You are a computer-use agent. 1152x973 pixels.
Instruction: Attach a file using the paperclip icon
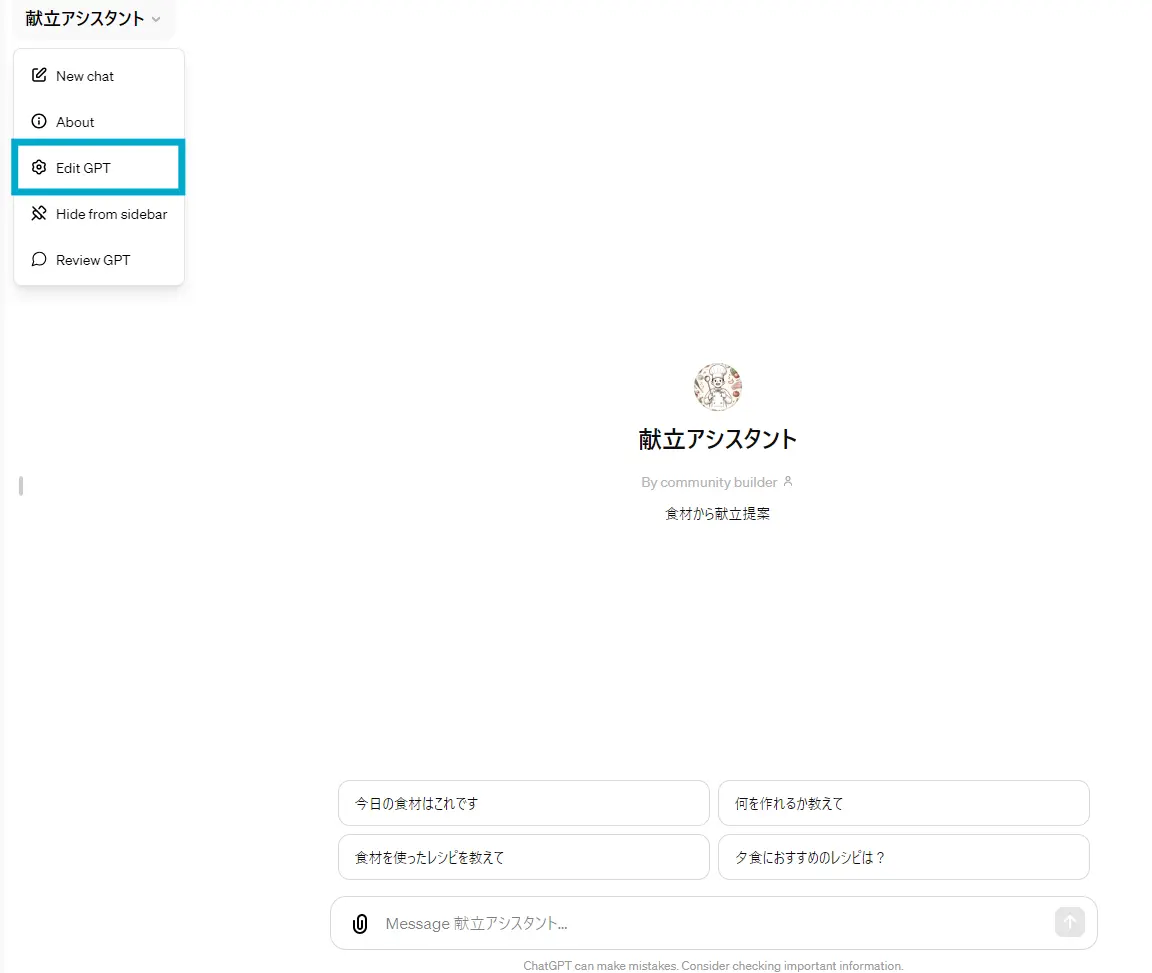click(x=359, y=923)
